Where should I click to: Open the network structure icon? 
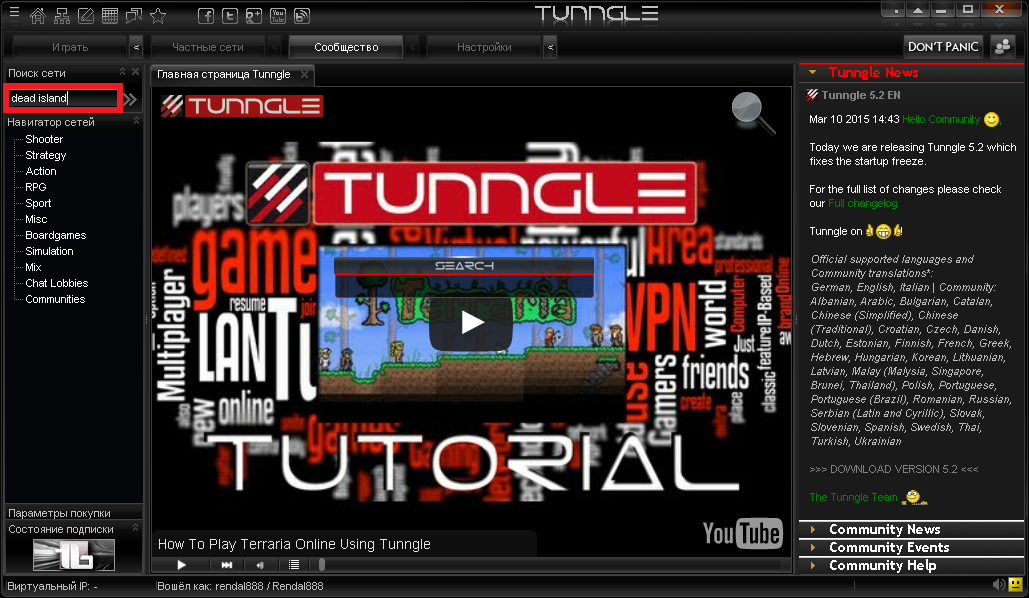pos(62,16)
